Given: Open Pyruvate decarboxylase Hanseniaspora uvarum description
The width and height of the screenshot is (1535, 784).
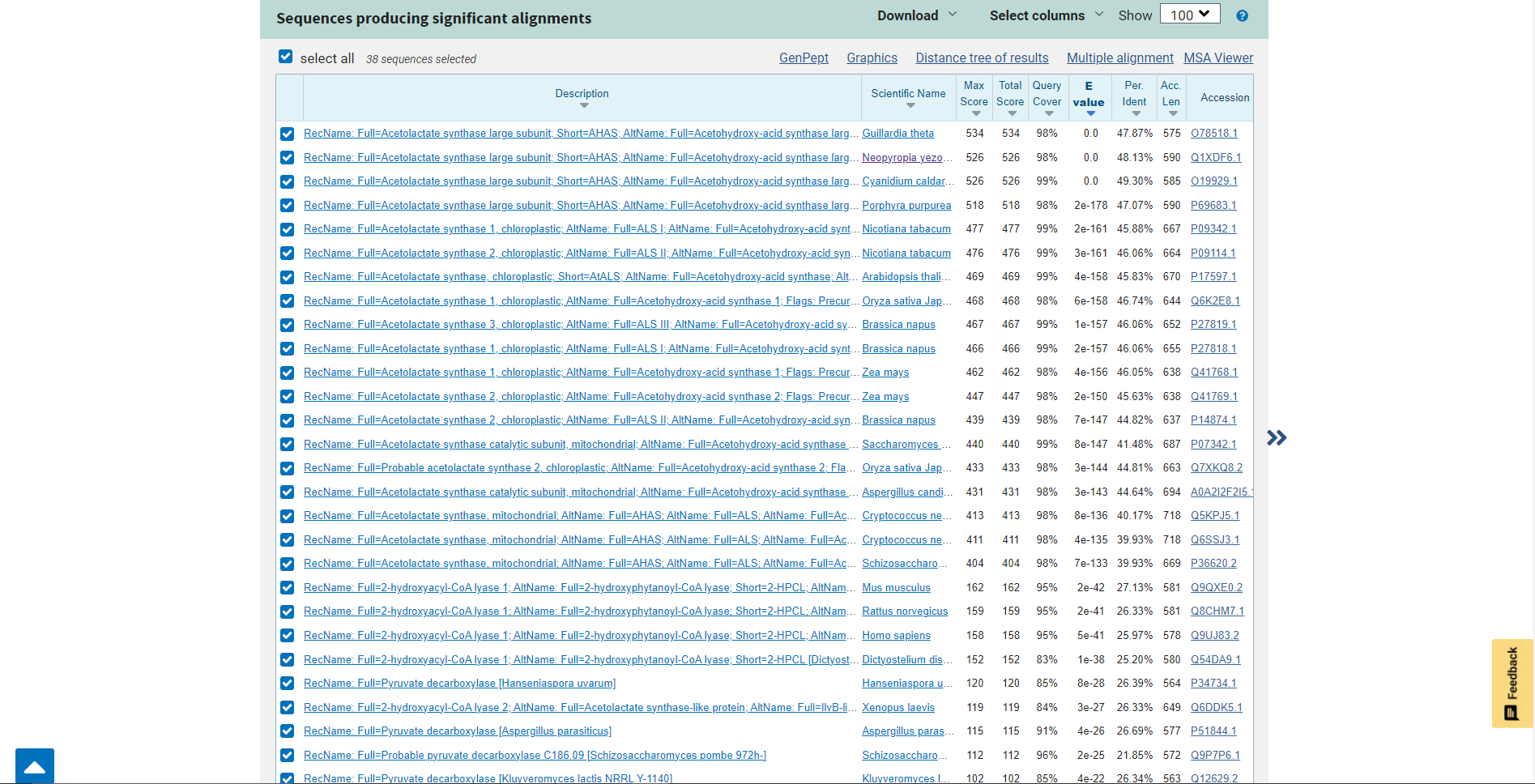Looking at the screenshot, I should [x=459, y=684].
